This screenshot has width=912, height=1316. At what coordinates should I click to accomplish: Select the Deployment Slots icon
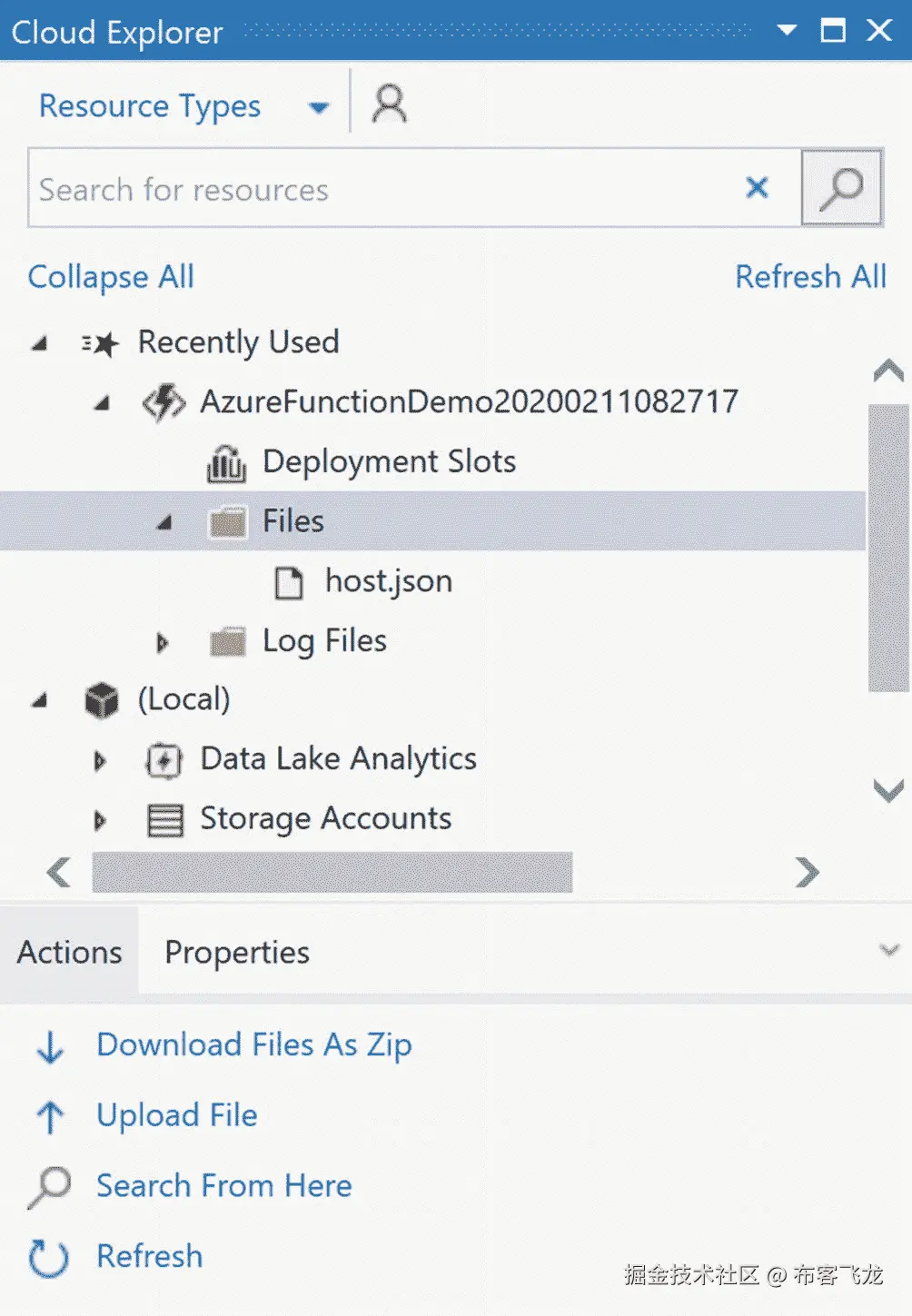pos(226,463)
